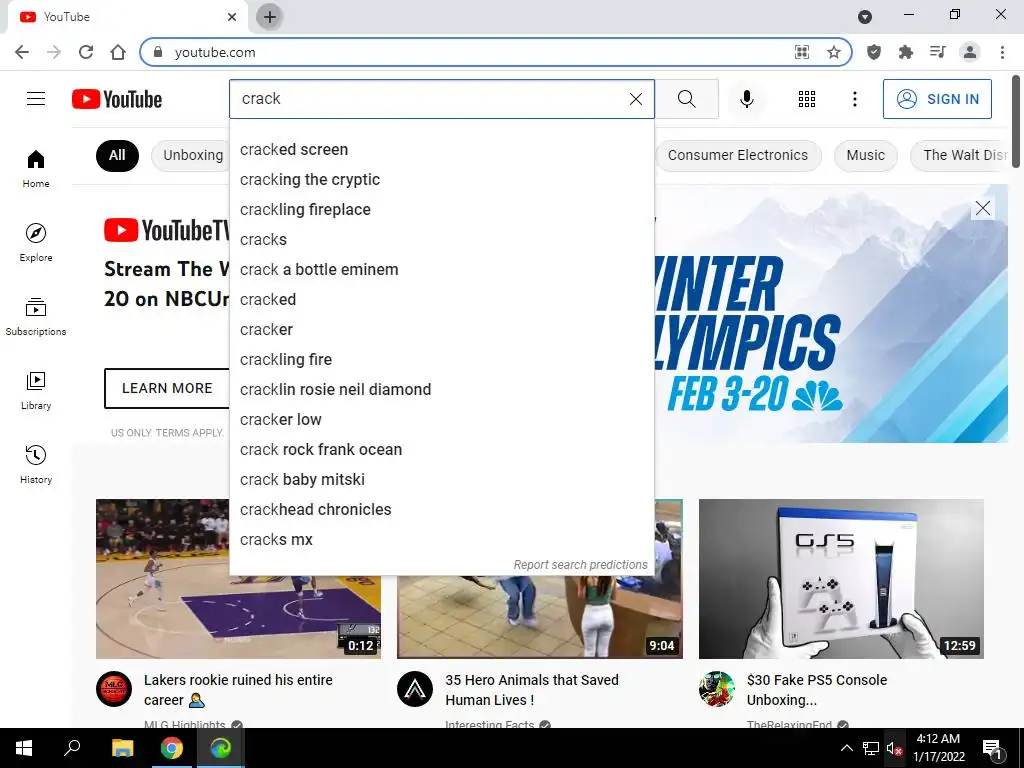Click the MLG Highlights channel avatar
This screenshot has height=768, width=1024.
(114, 689)
